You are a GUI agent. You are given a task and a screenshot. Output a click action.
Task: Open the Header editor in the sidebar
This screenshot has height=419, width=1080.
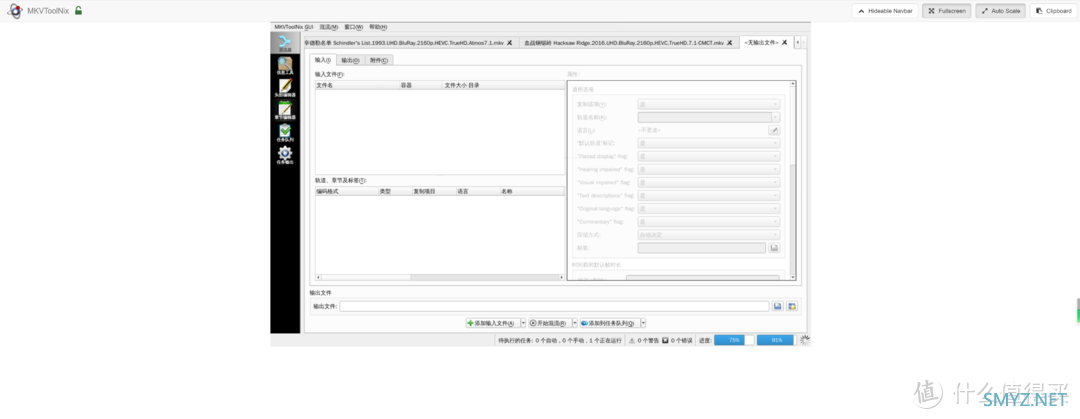pyautogui.click(x=284, y=88)
